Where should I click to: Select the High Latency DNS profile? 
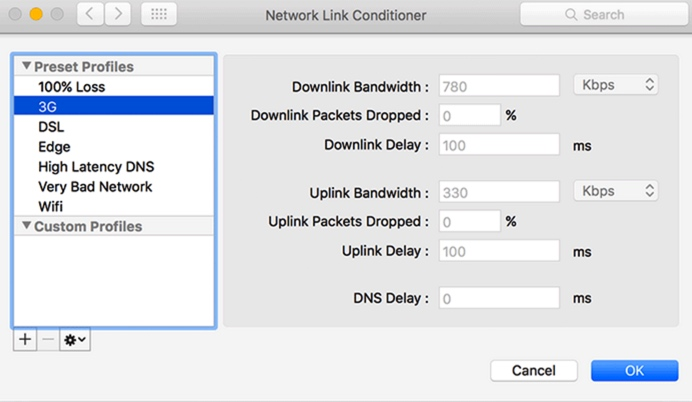(x=114, y=166)
